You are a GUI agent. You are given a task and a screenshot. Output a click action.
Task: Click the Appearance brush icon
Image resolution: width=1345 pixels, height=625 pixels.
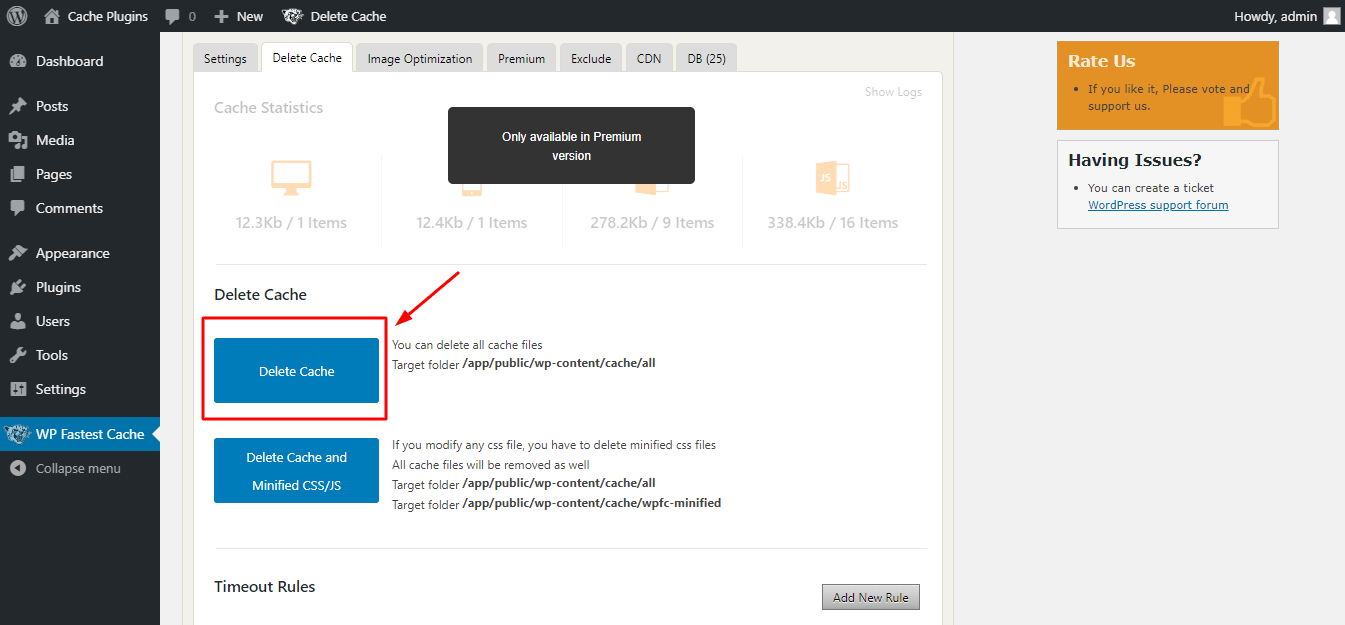18,253
